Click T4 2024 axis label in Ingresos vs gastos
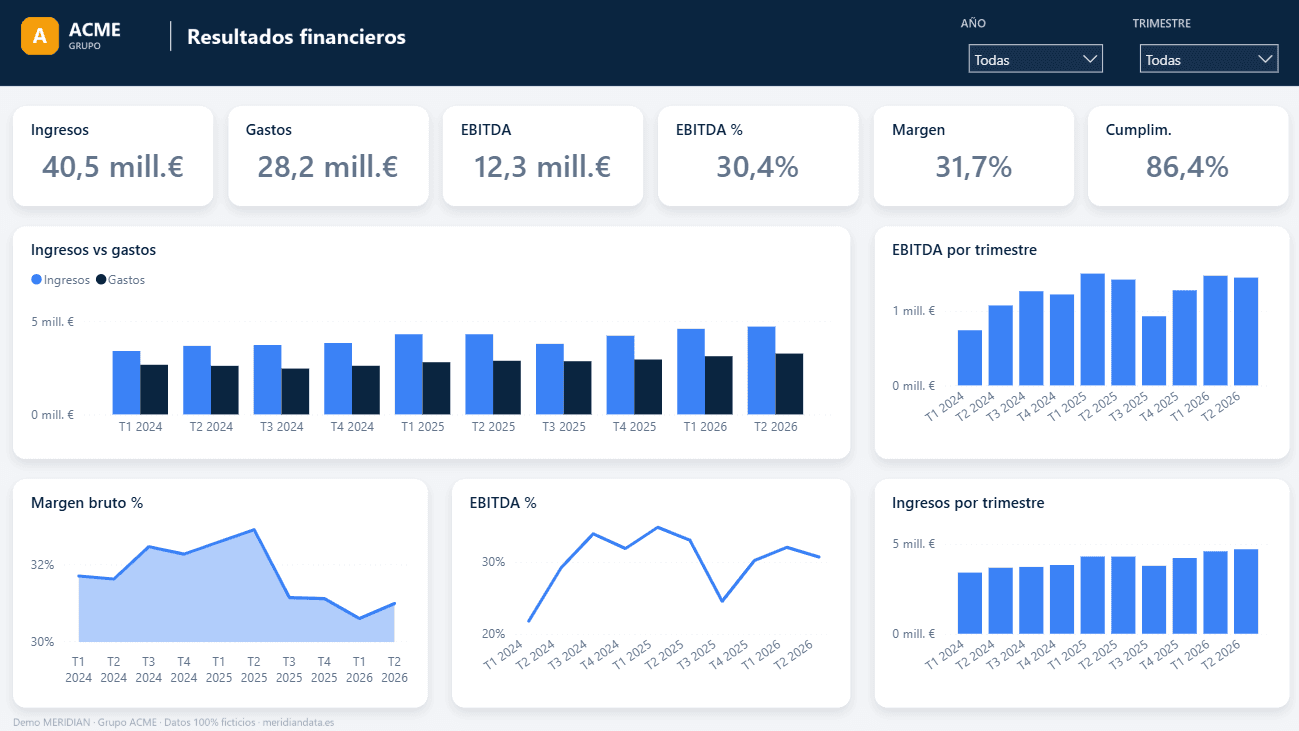The width and height of the screenshot is (1299, 731). (352, 426)
